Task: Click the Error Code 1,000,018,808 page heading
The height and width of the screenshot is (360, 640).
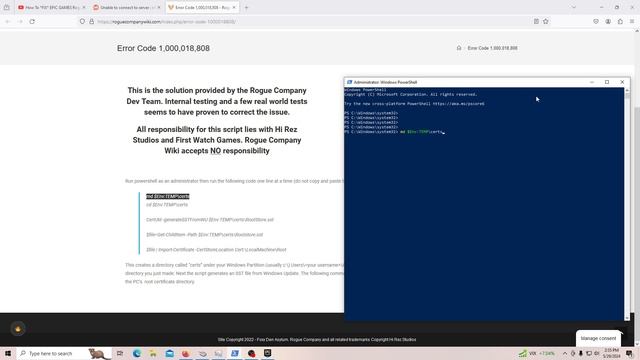Action: pos(163,48)
